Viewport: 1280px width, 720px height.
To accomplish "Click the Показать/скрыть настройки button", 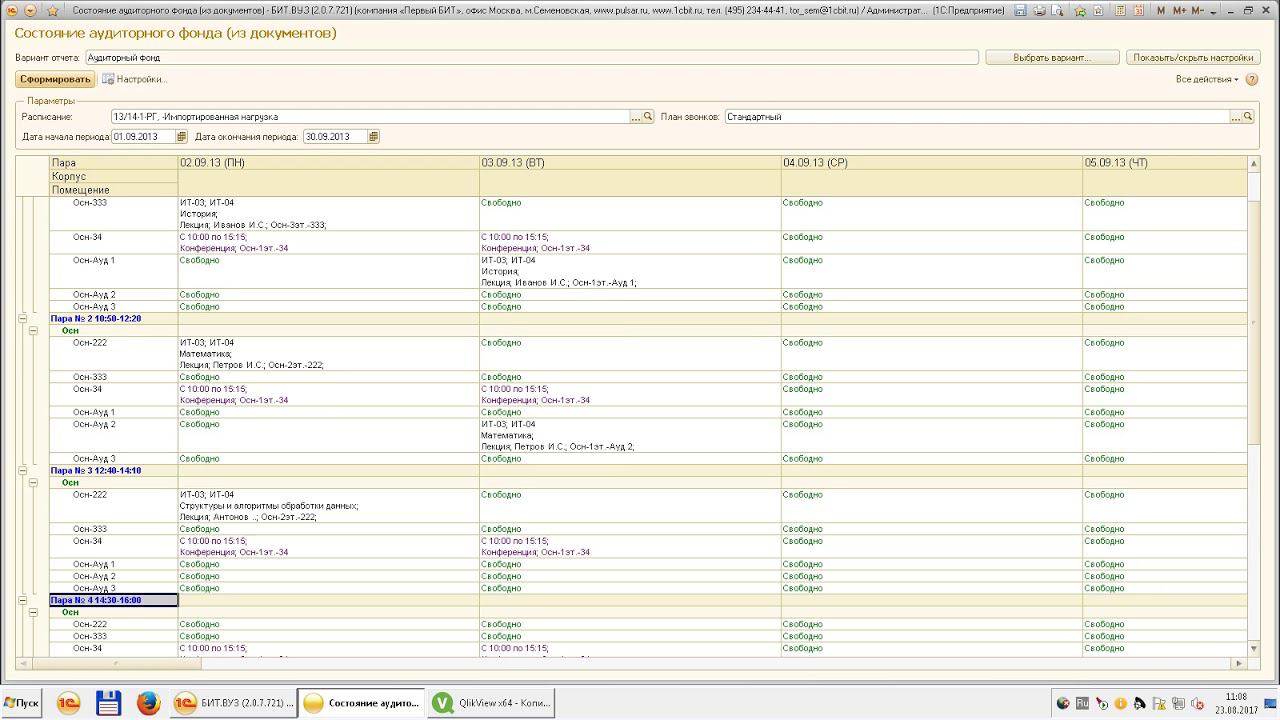I will tap(1193, 58).
